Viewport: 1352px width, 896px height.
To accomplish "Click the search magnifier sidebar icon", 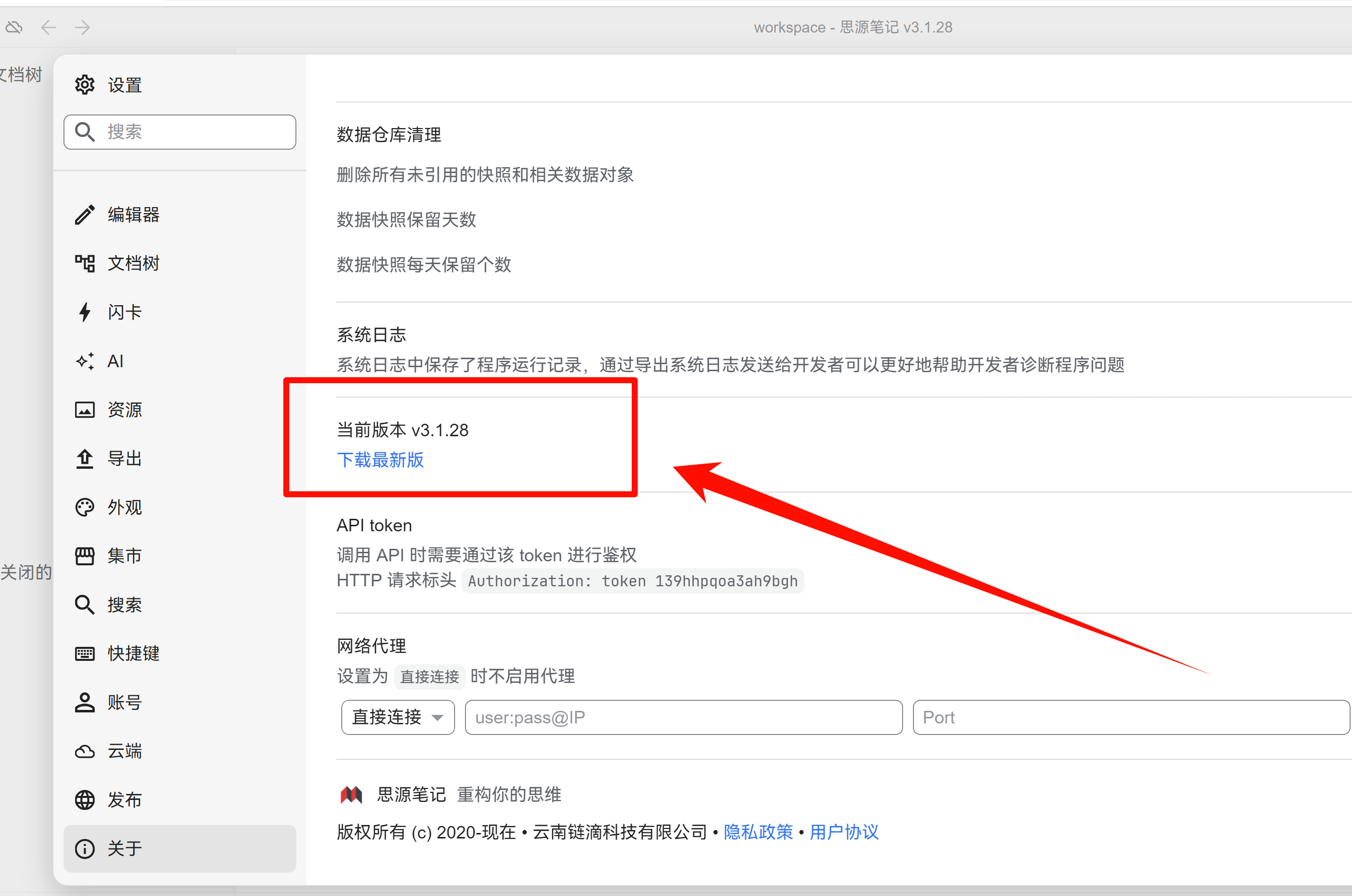I will [85, 604].
